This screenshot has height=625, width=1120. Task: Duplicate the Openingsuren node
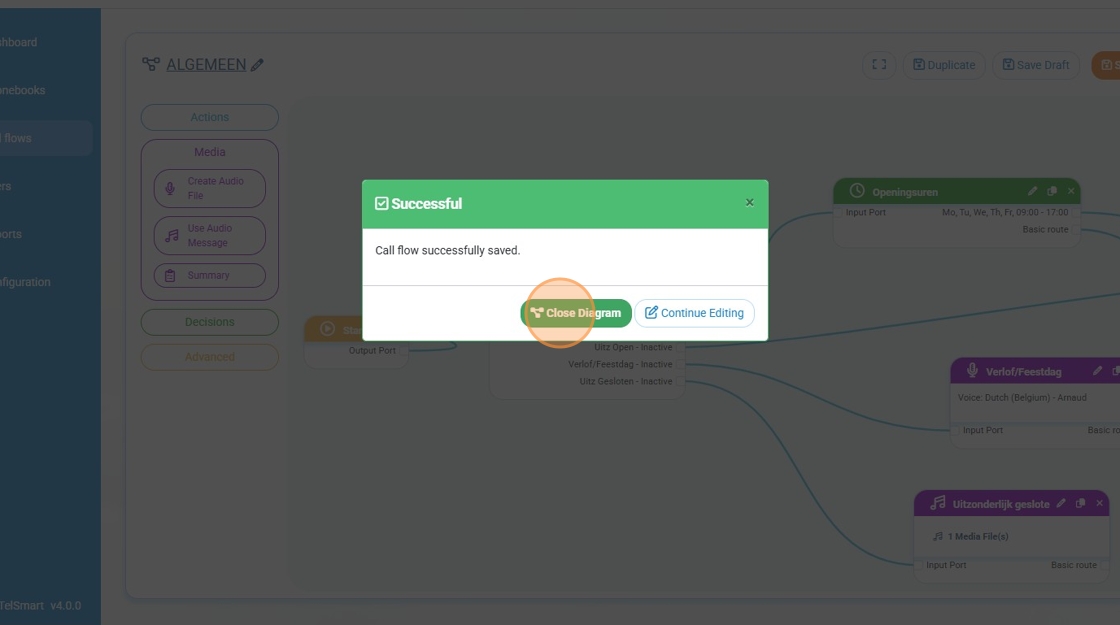click(x=1052, y=191)
